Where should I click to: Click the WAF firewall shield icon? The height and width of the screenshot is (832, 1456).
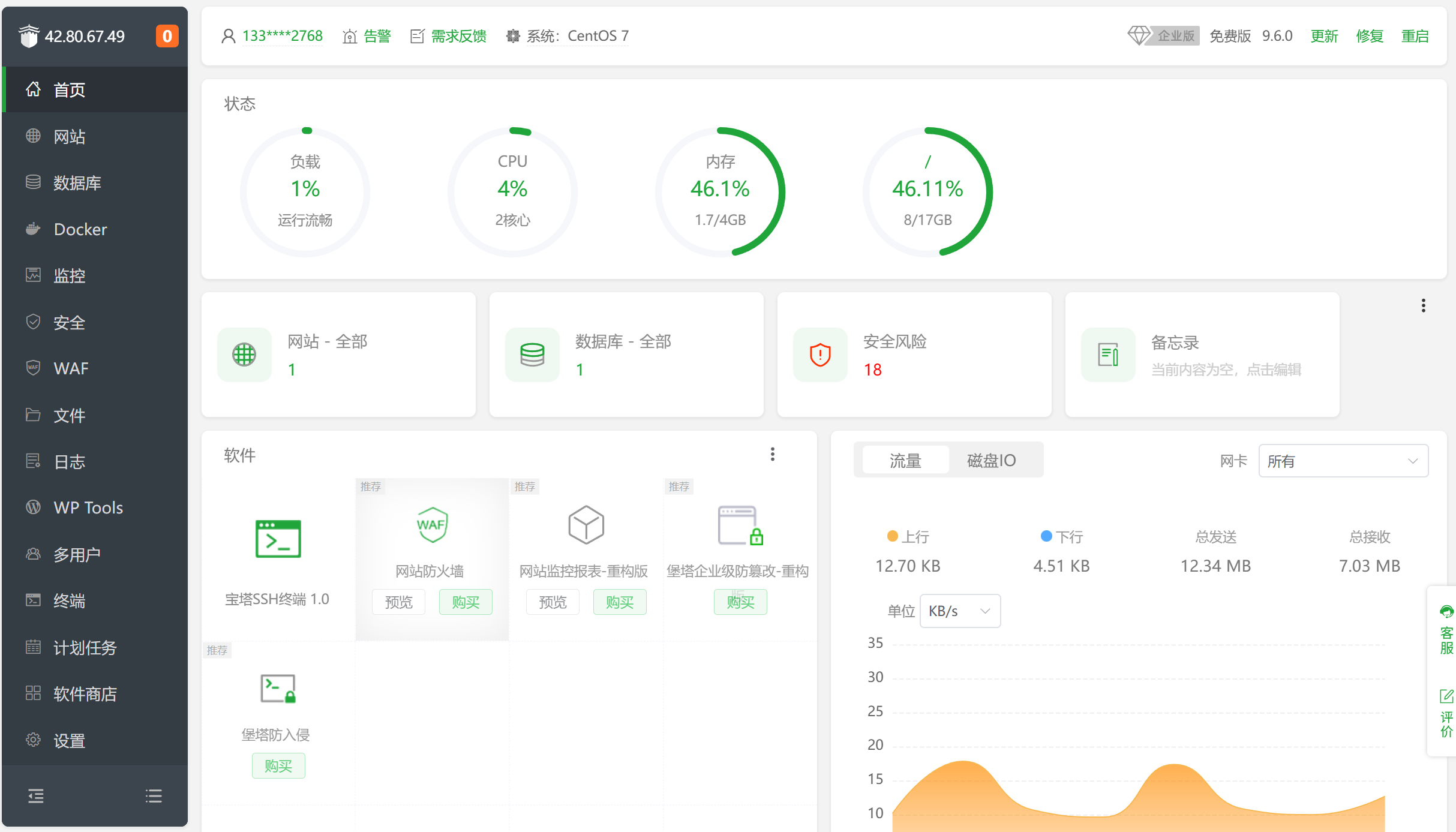tap(432, 525)
